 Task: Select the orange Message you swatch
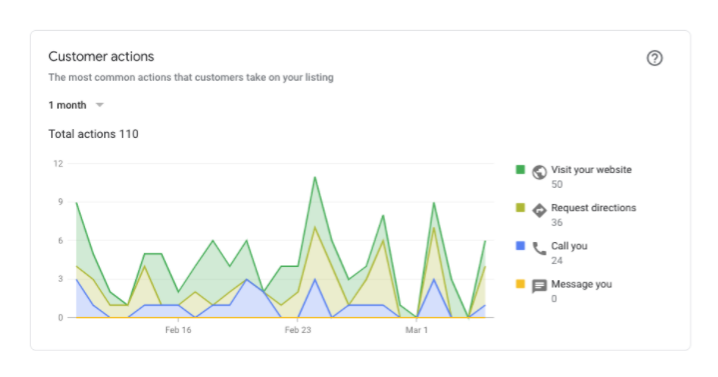tap(520, 284)
